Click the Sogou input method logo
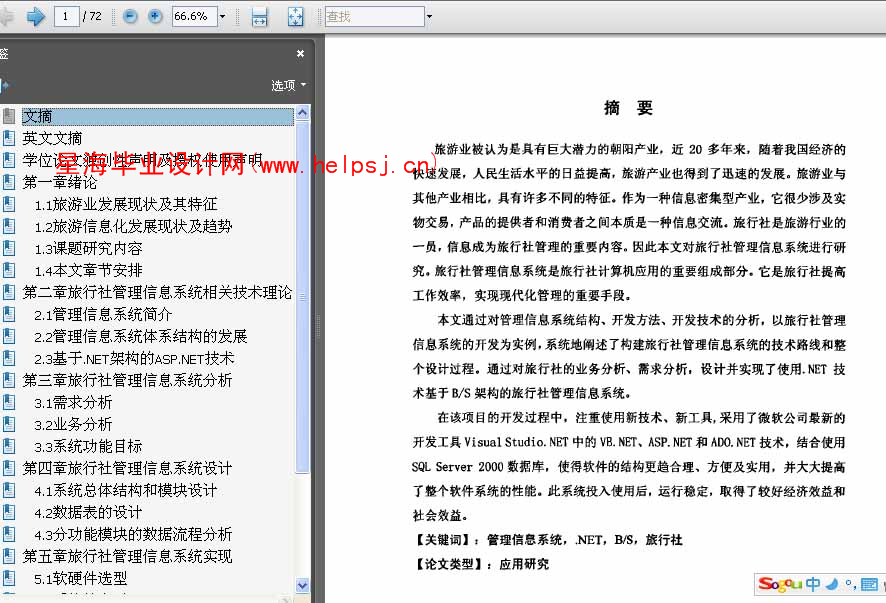Viewport: 886px width, 603px height. click(x=780, y=584)
